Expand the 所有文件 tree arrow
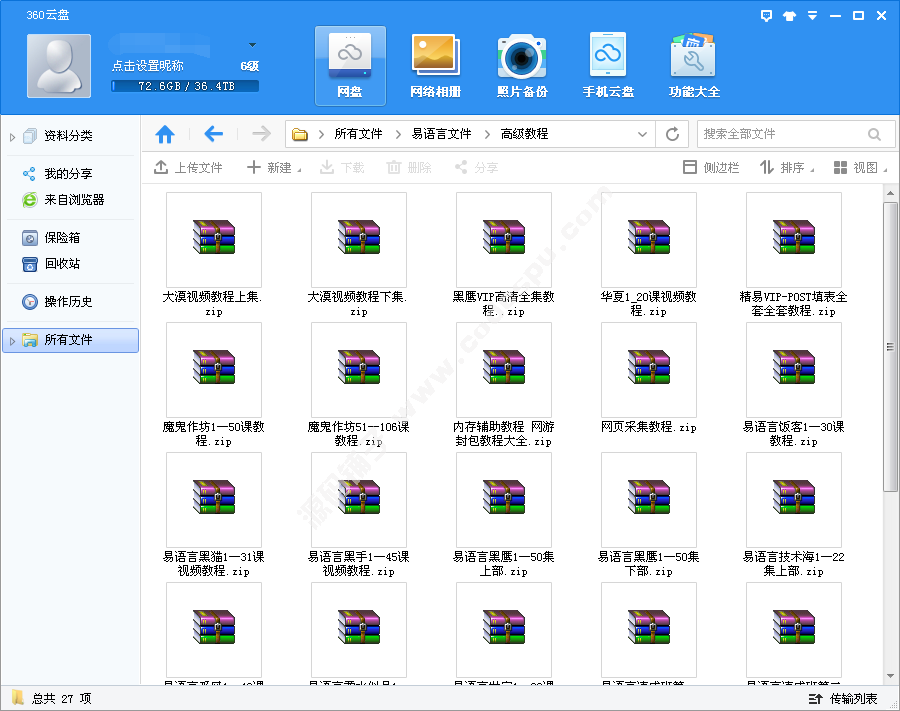 pos(12,341)
